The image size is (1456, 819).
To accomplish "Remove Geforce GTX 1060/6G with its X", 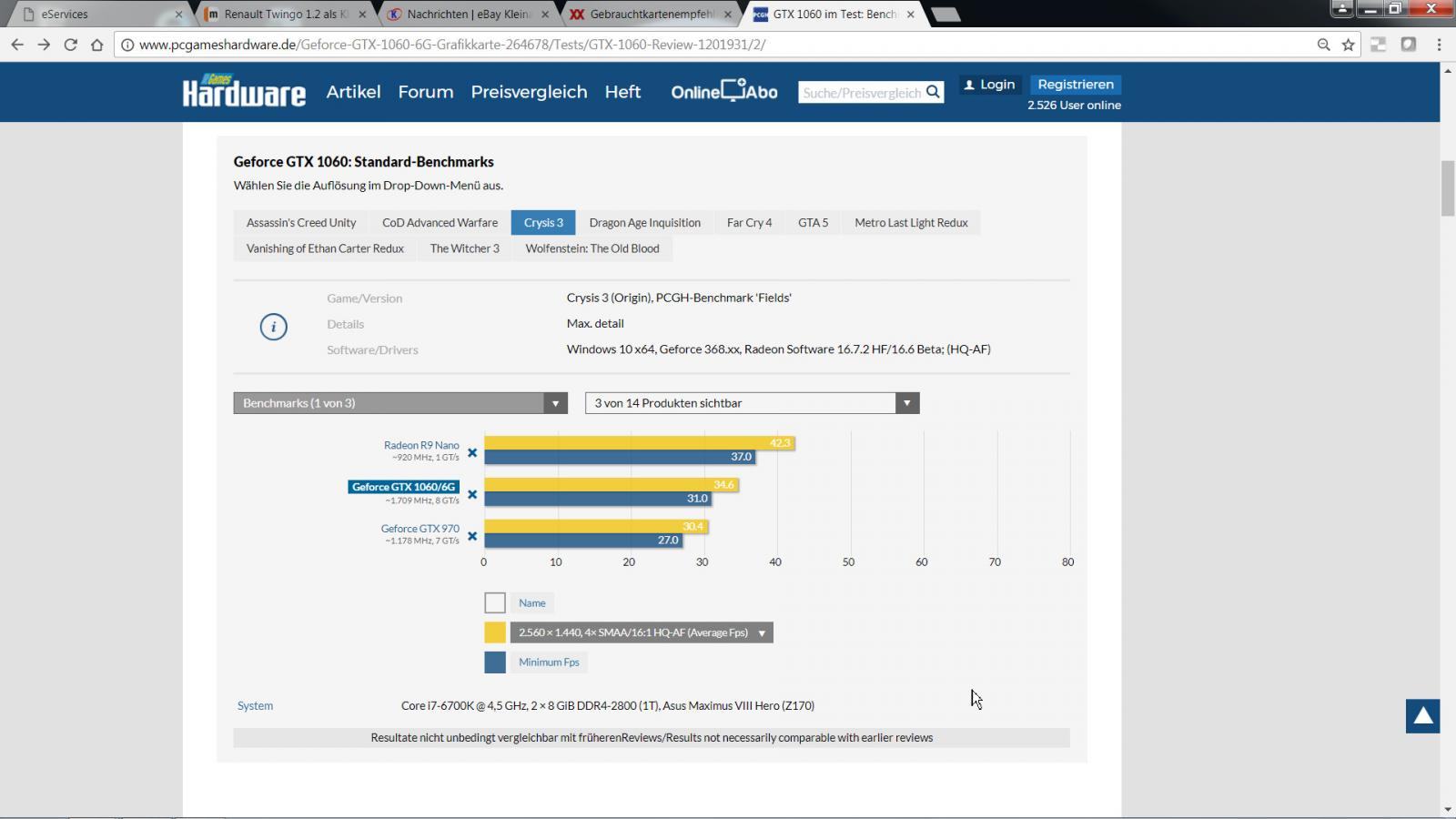I will pos(472,494).
